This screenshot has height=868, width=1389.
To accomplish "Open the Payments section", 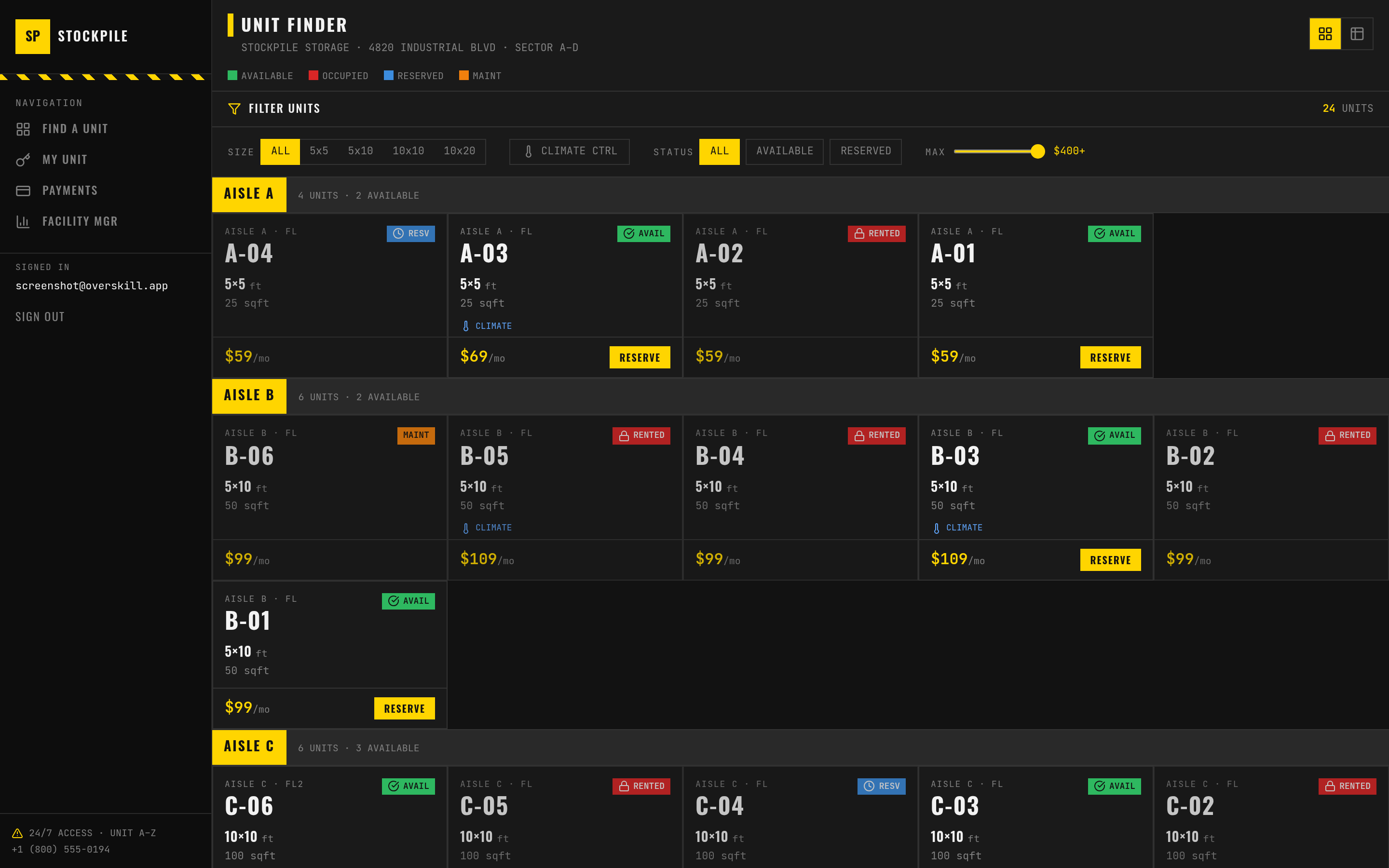I will coord(106,190).
